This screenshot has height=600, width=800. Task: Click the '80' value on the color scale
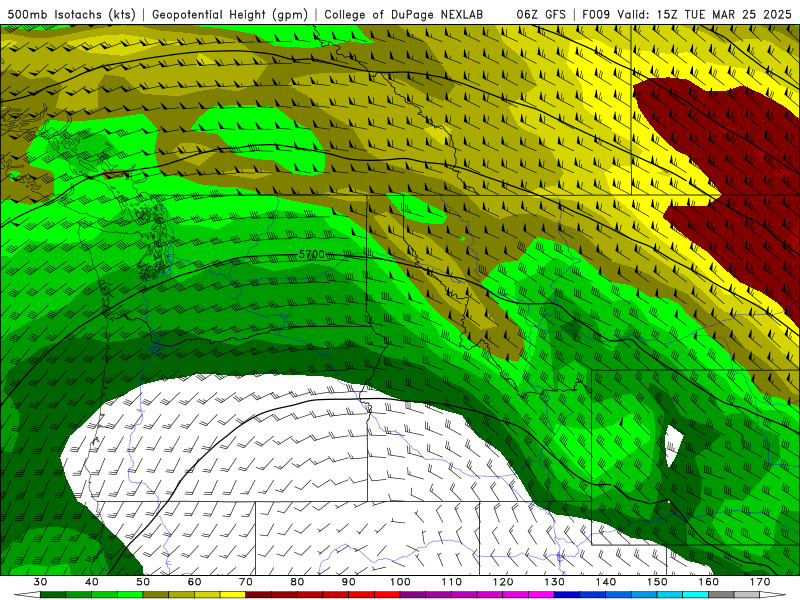coord(297,582)
